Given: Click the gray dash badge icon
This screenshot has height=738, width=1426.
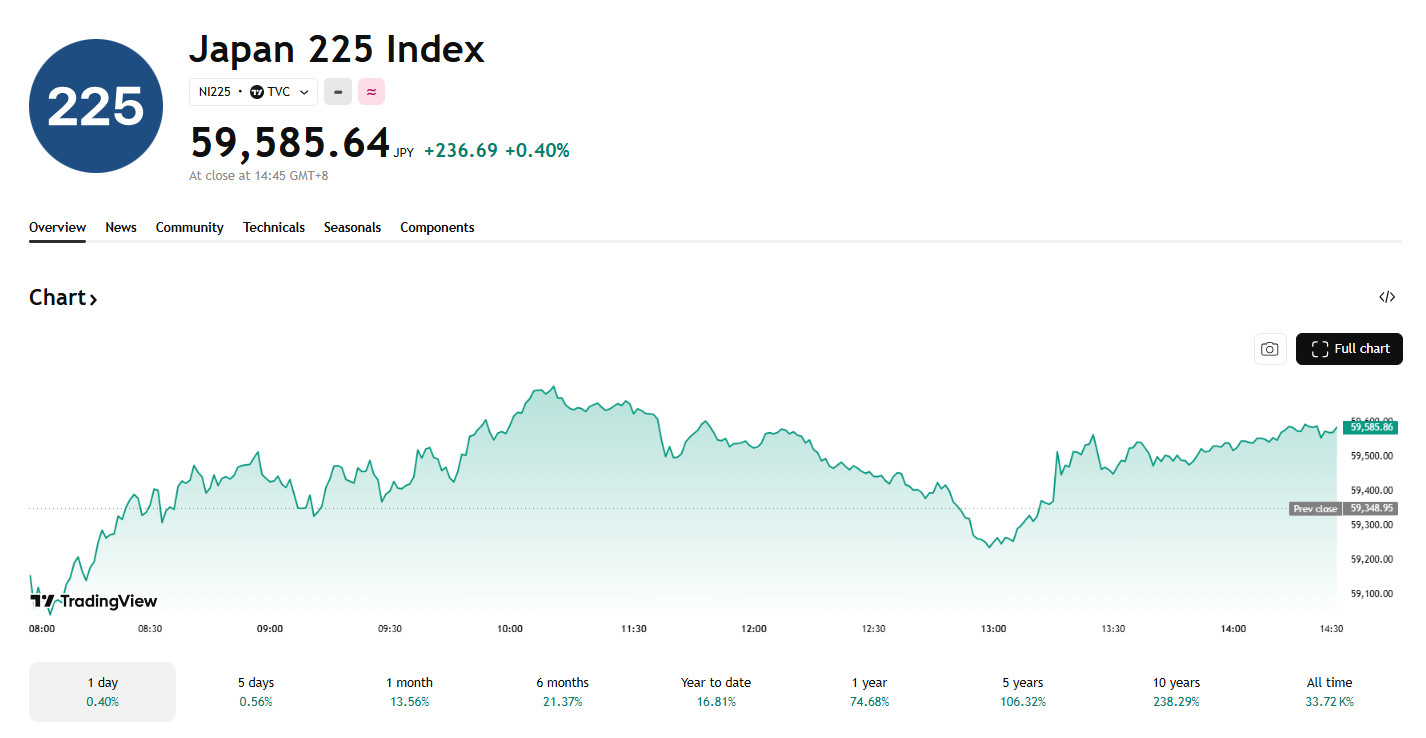Looking at the screenshot, I should (x=338, y=92).
